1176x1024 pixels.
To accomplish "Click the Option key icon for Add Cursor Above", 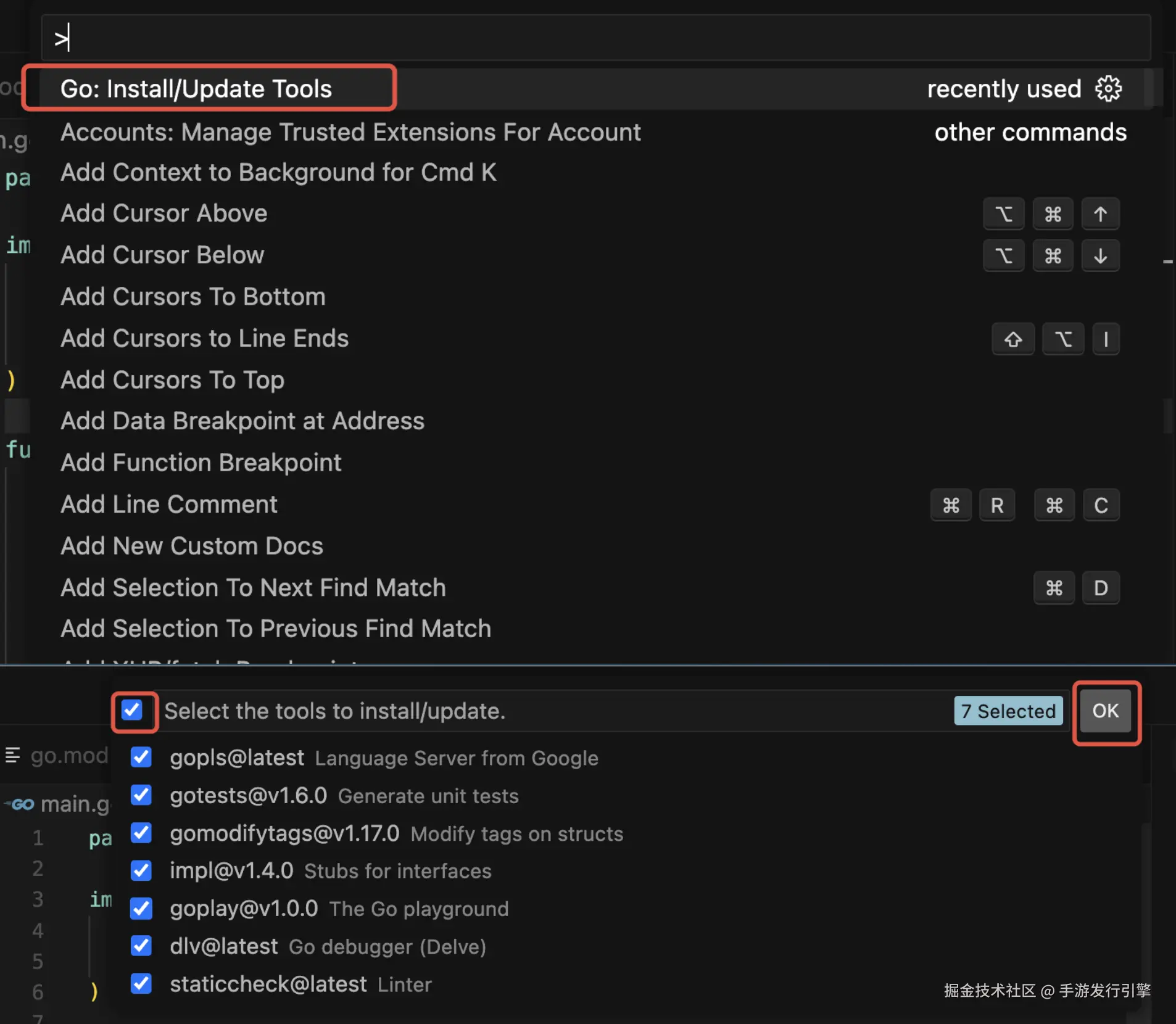I will (x=1004, y=214).
